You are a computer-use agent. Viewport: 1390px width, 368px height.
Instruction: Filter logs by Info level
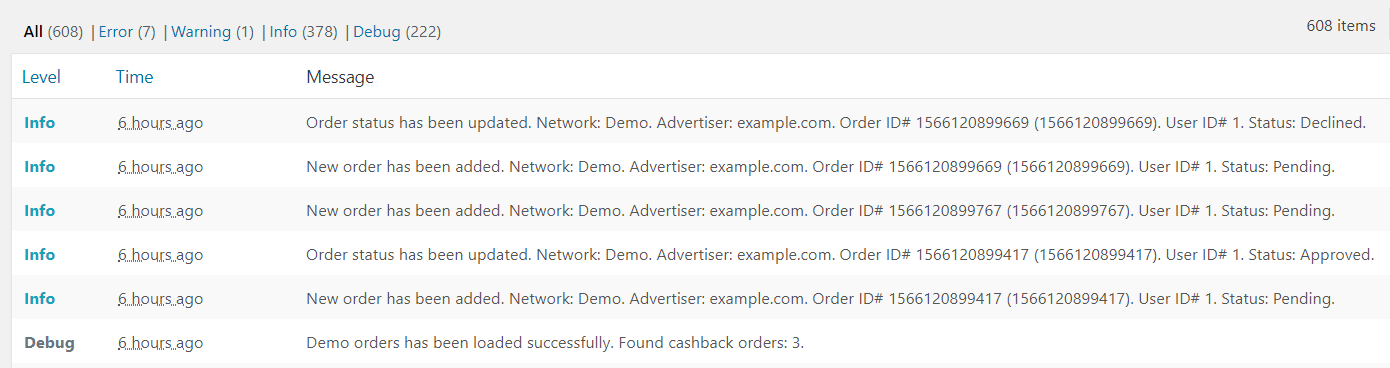click(x=283, y=32)
